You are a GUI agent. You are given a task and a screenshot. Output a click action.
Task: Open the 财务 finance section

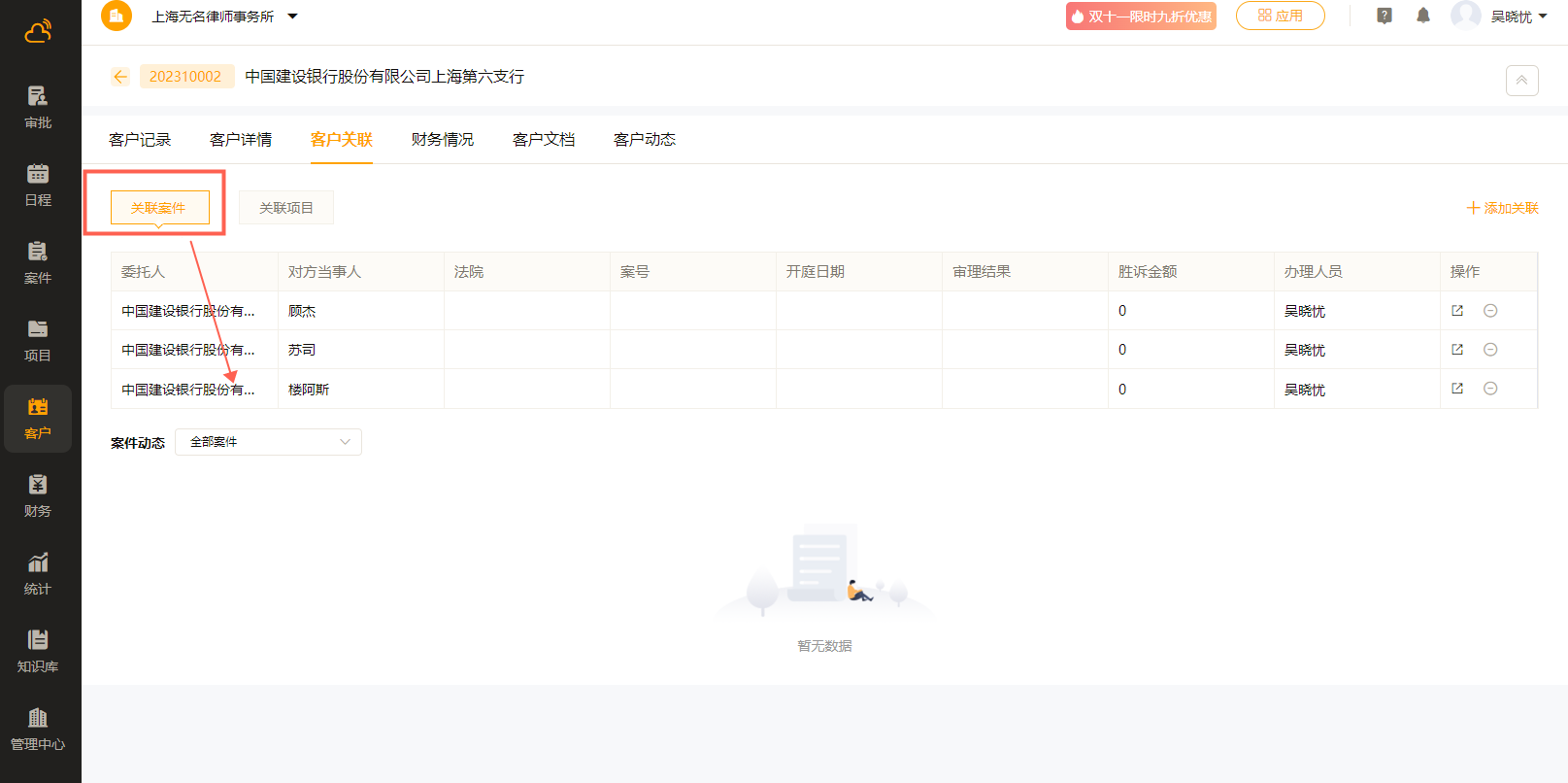[x=38, y=495]
